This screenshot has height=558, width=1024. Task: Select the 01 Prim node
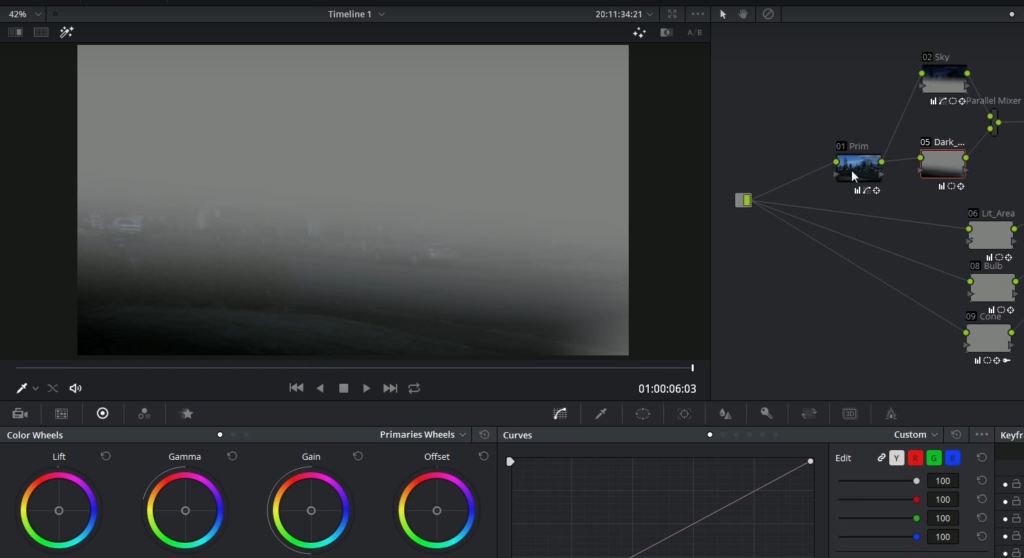pyautogui.click(x=859, y=167)
